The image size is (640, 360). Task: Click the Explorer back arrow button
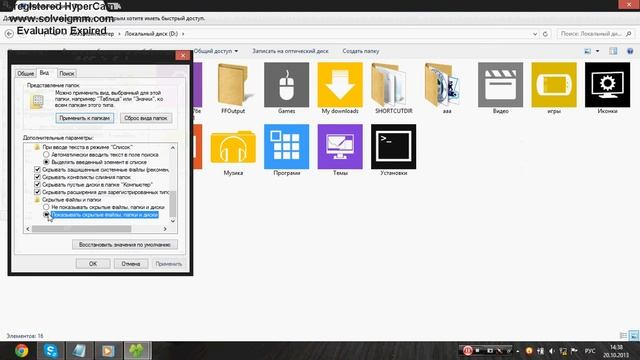pyautogui.click(x=9, y=34)
